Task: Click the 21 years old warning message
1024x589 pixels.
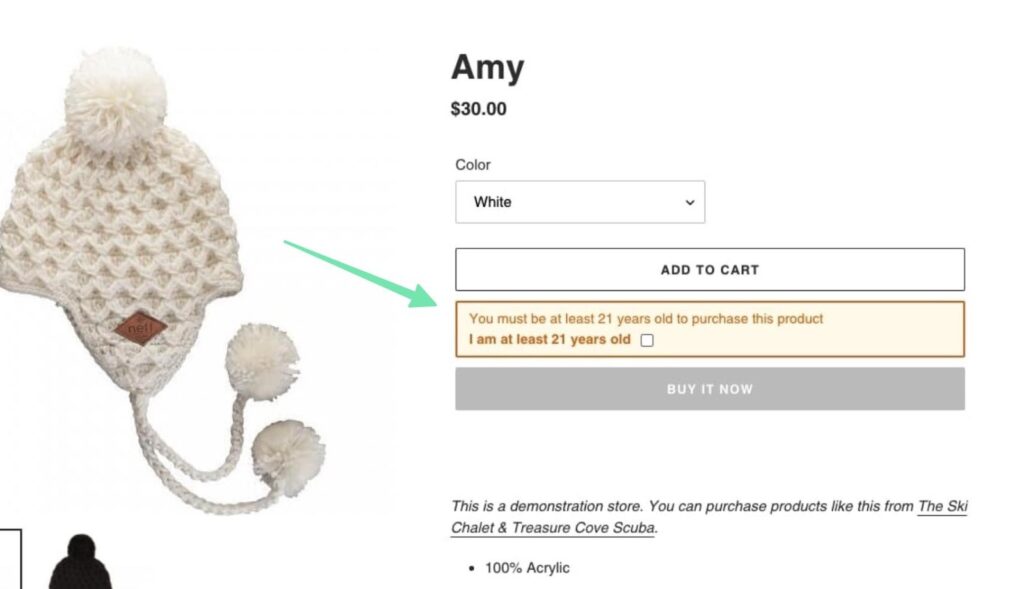Action: point(645,319)
